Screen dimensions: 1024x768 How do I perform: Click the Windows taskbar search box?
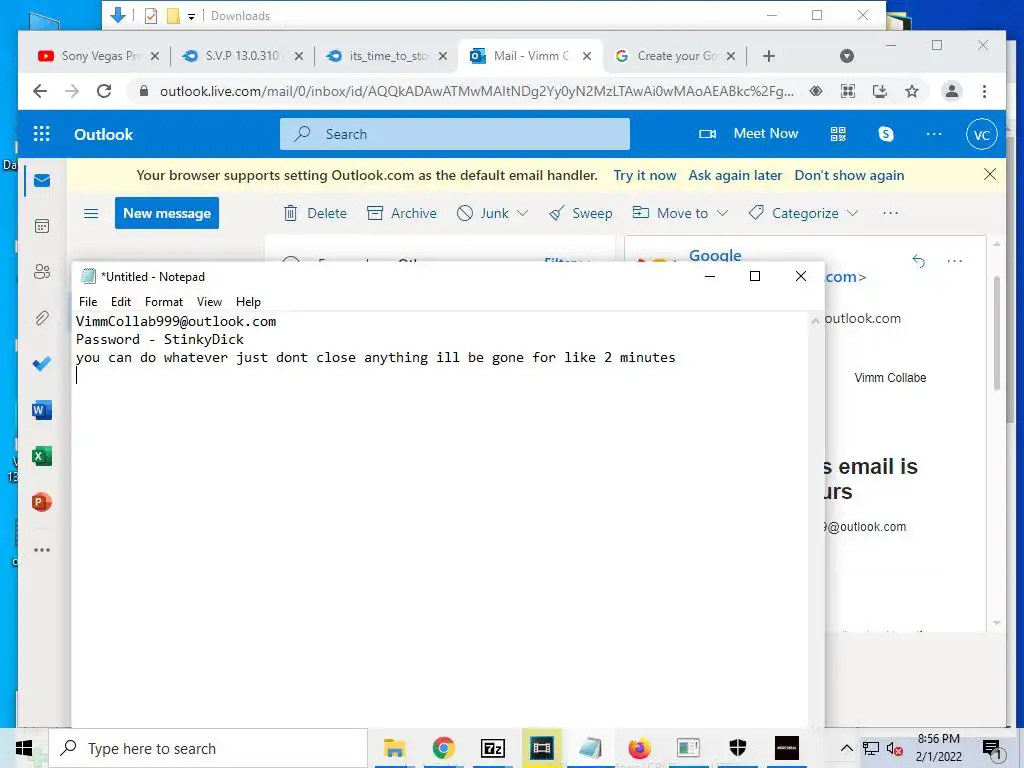tap(209, 748)
